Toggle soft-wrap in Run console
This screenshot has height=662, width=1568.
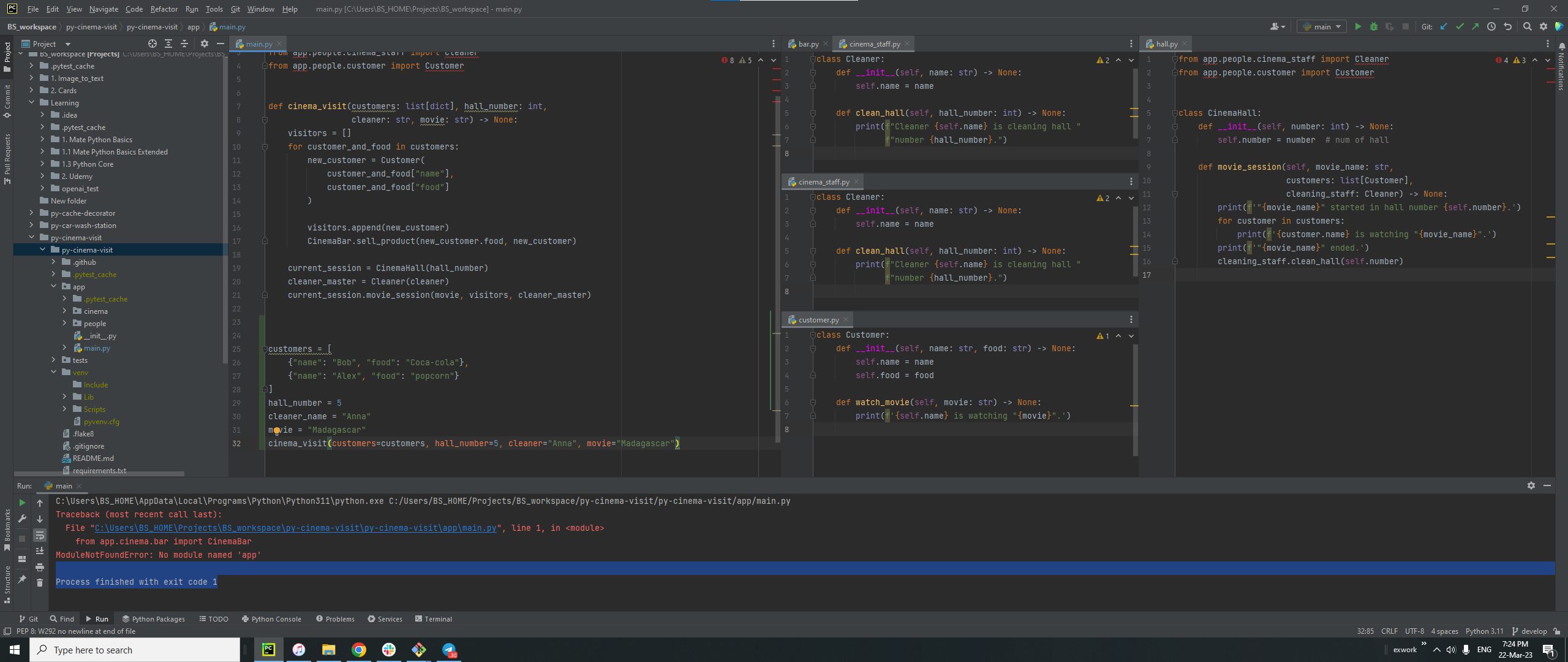[40, 535]
